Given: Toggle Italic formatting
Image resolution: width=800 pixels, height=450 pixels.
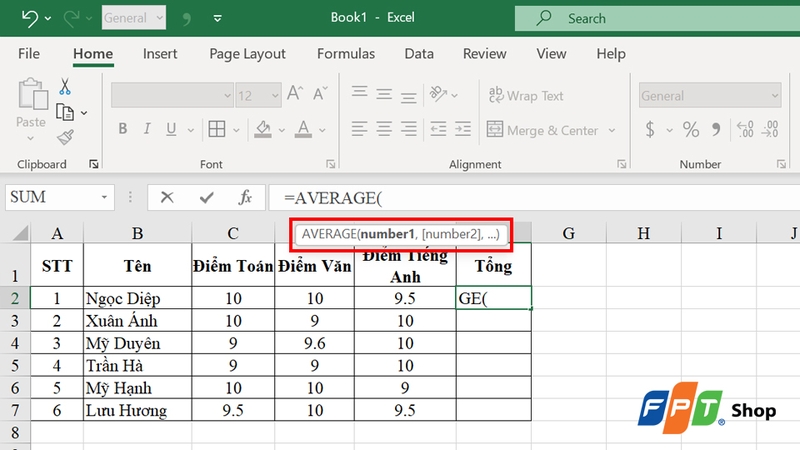Looking at the screenshot, I should [147, 129].
